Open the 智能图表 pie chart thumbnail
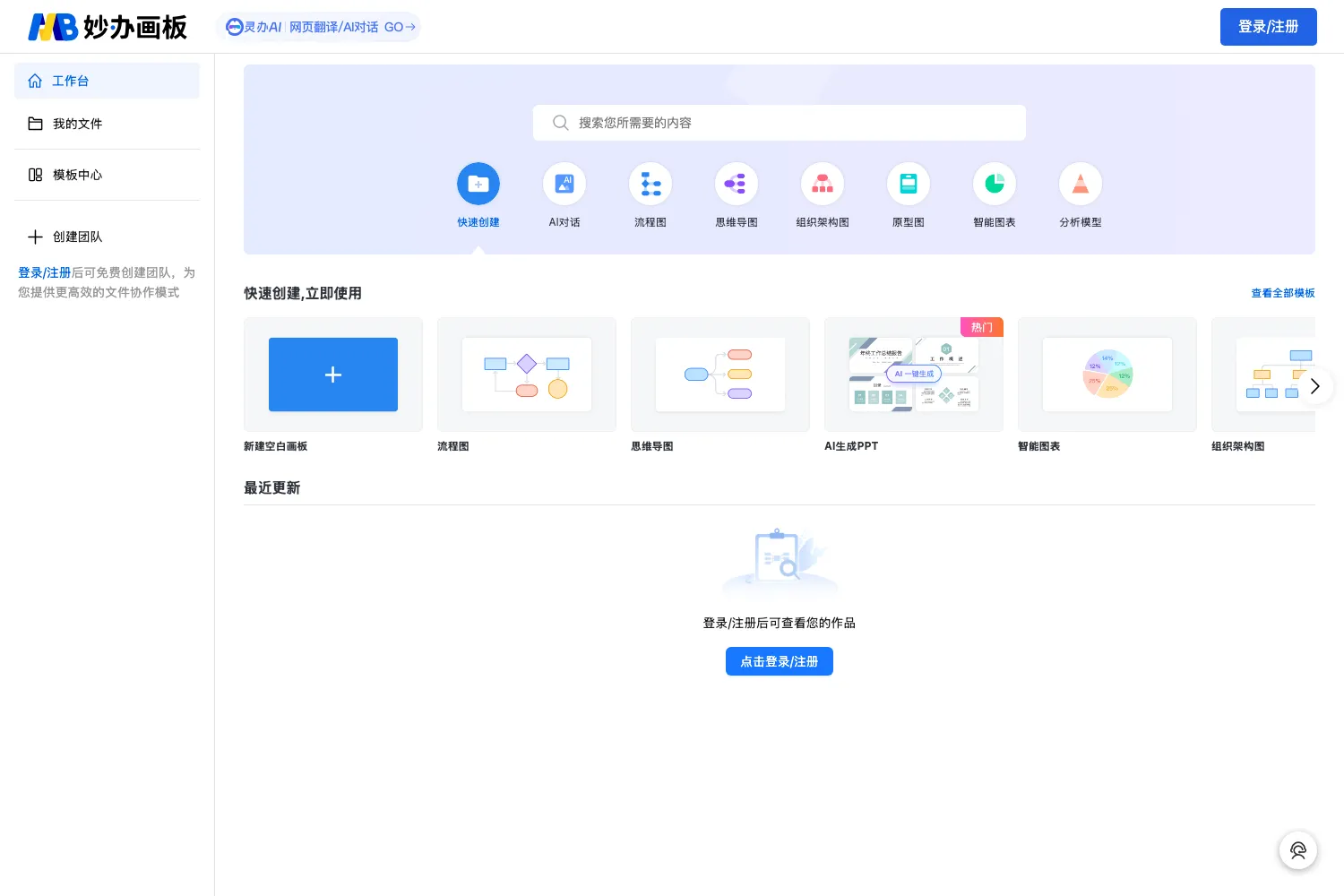Viewport: 1344px width, 896px height. tap(1107, 375)
